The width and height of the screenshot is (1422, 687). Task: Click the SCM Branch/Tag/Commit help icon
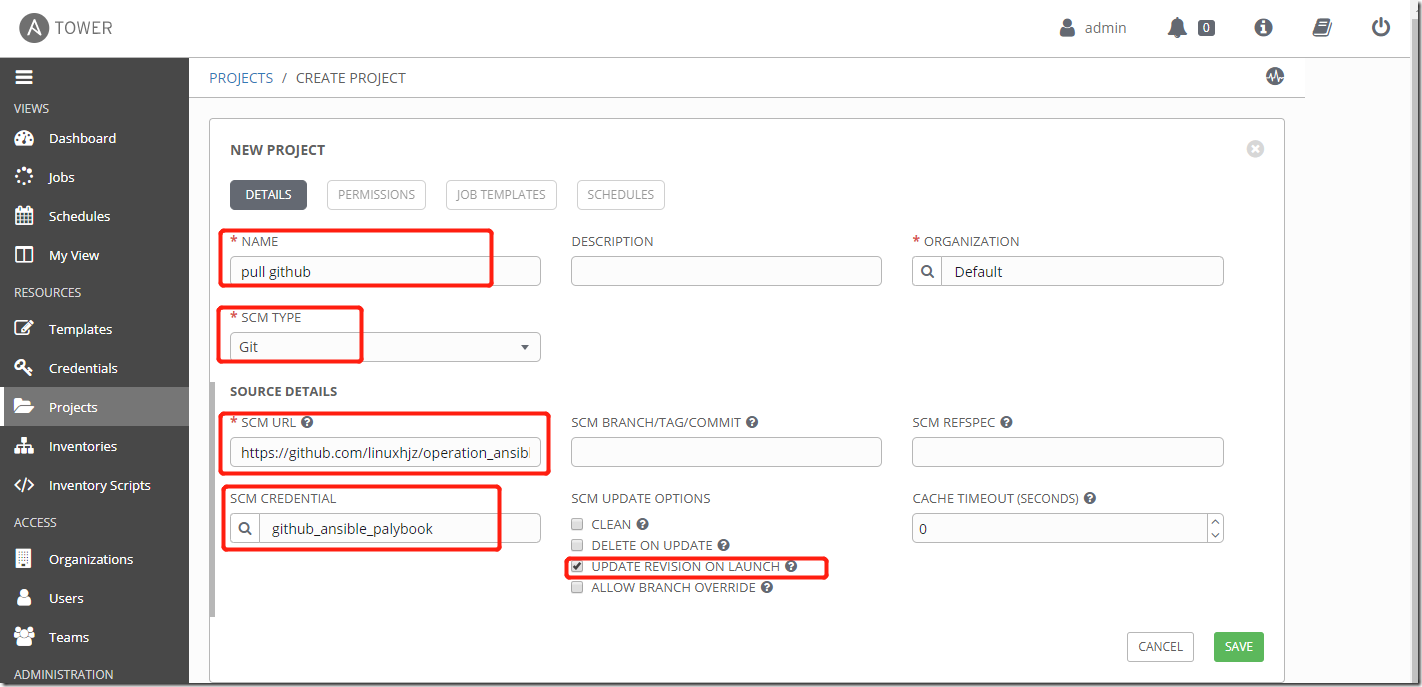tap(752, 422)
